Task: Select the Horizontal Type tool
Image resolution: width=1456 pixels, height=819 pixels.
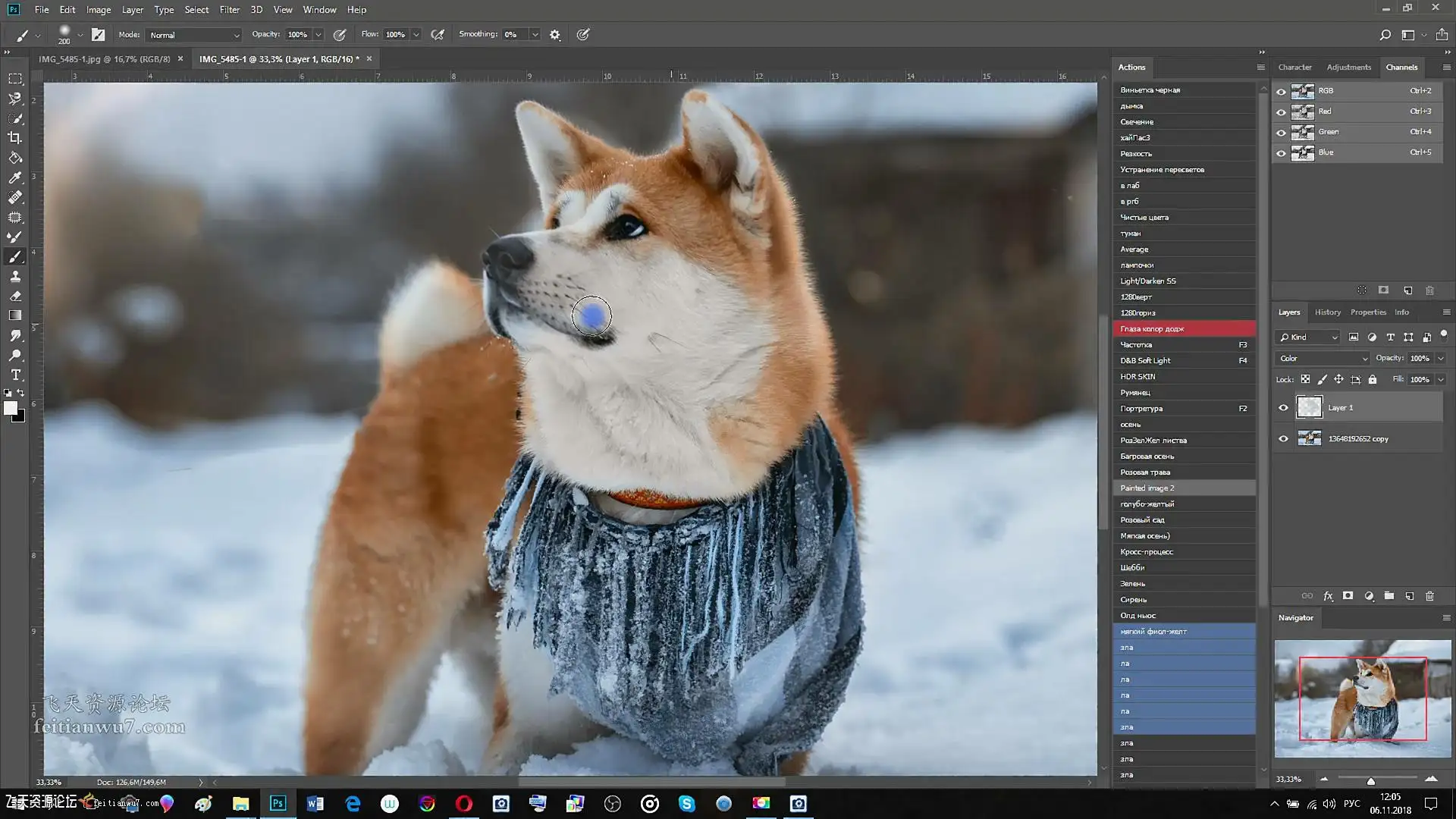Action: click(15, 375)
